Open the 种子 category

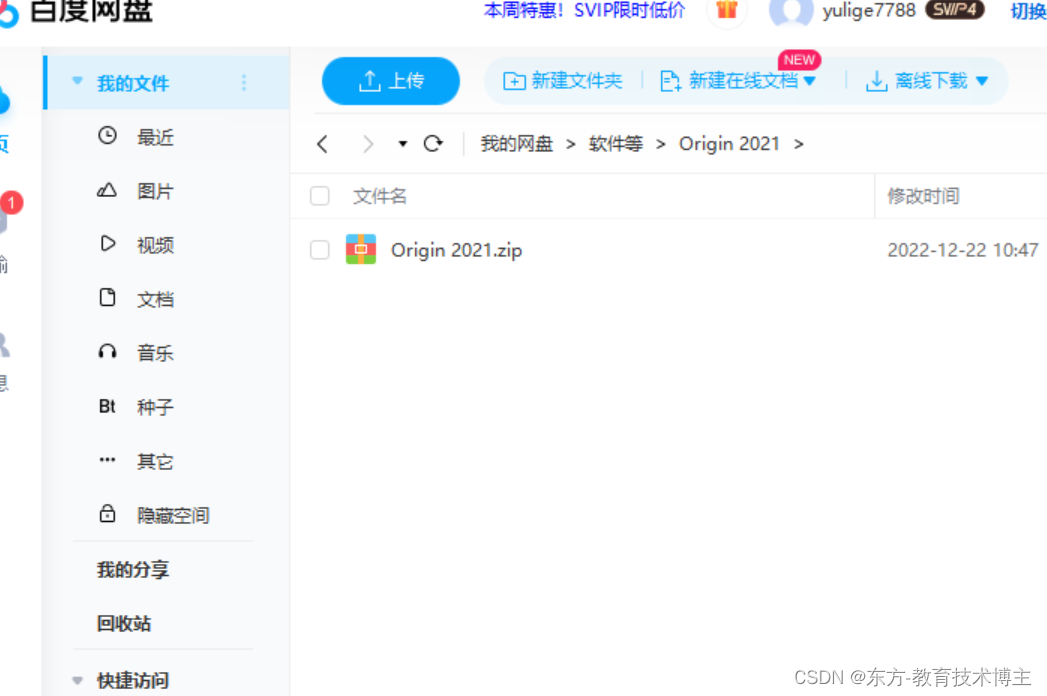pos(155,407)
